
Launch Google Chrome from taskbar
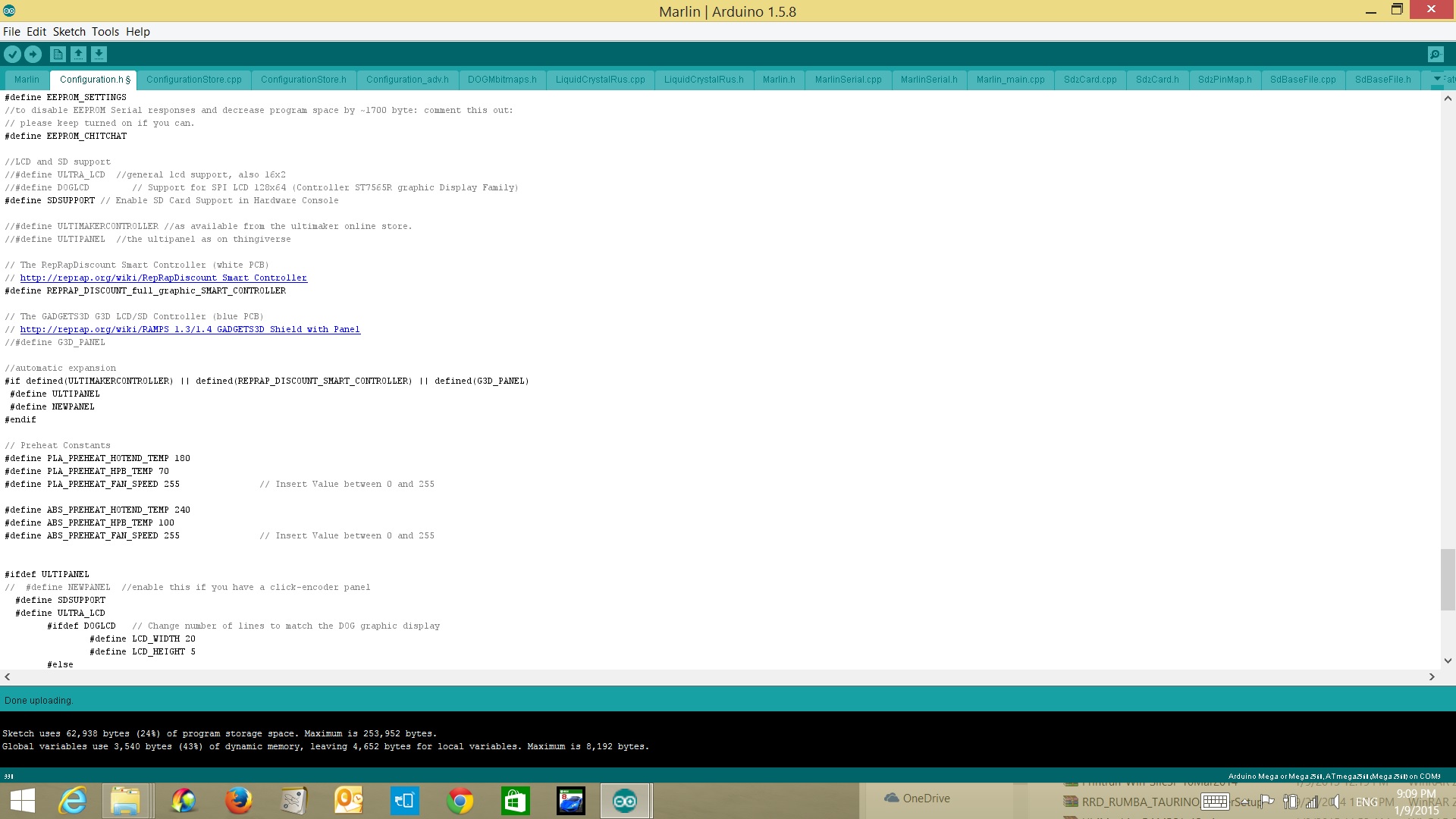[x=460, y=801]
